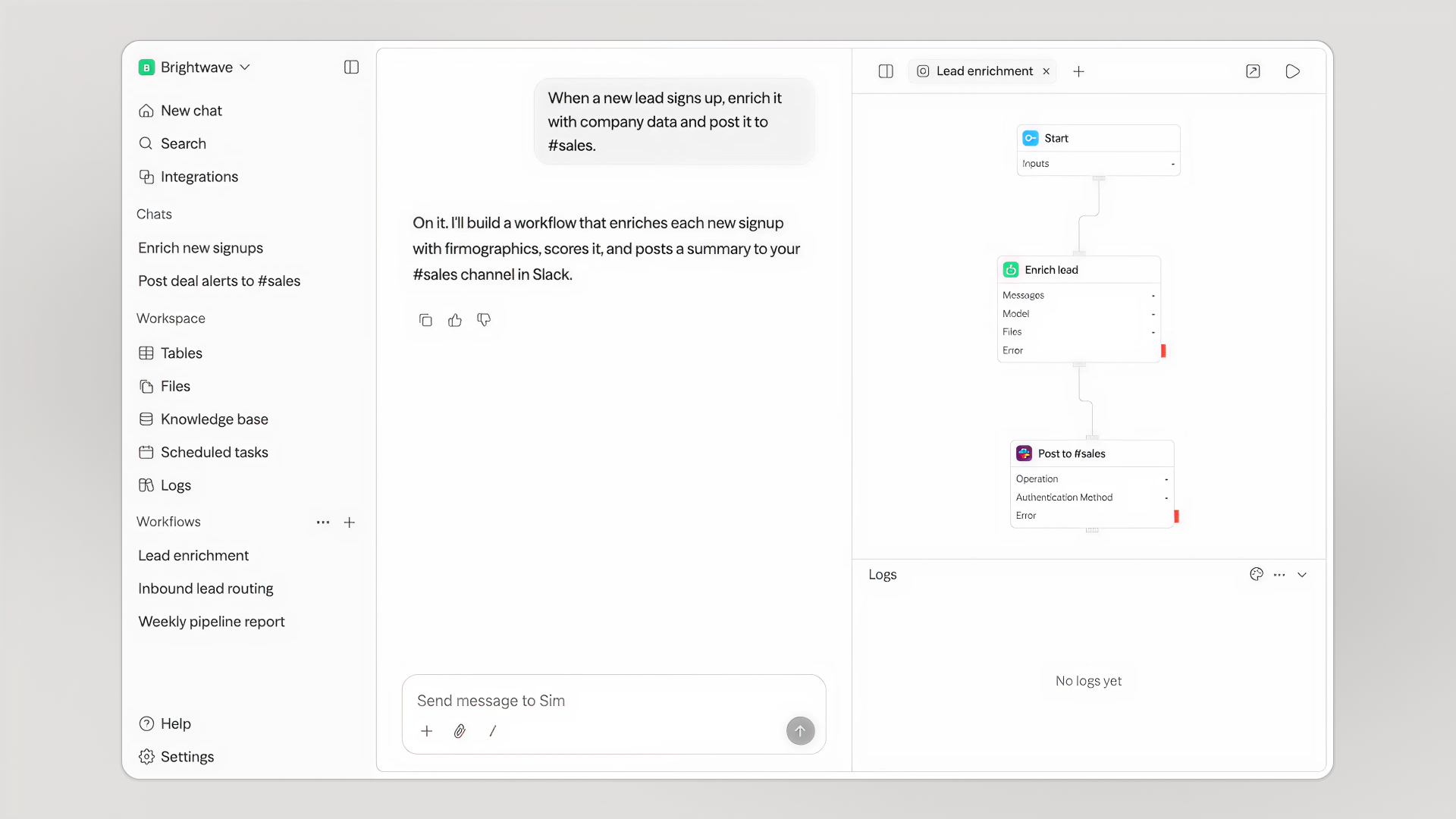
Task: Open Search in the sidebar
Action: (x=172, y=143)
